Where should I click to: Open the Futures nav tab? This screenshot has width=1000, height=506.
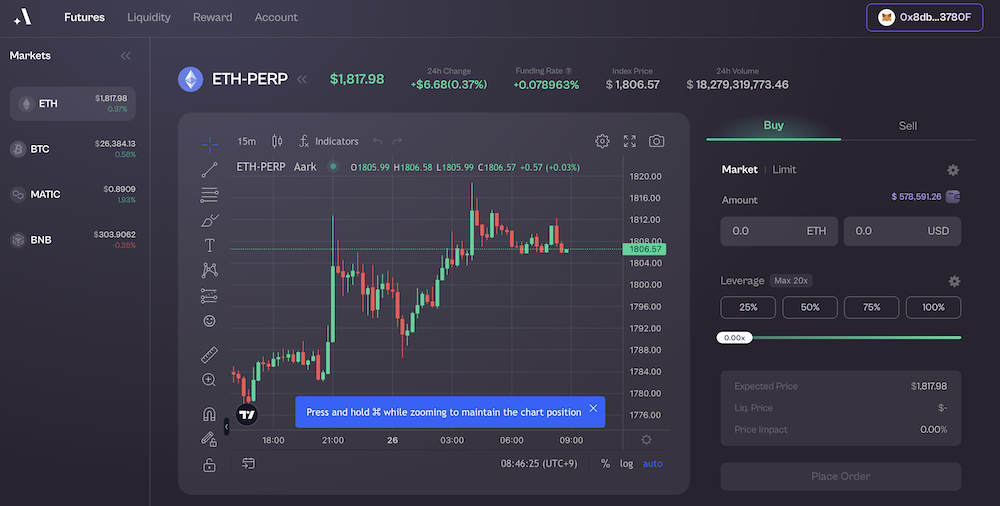click(84, 17)
